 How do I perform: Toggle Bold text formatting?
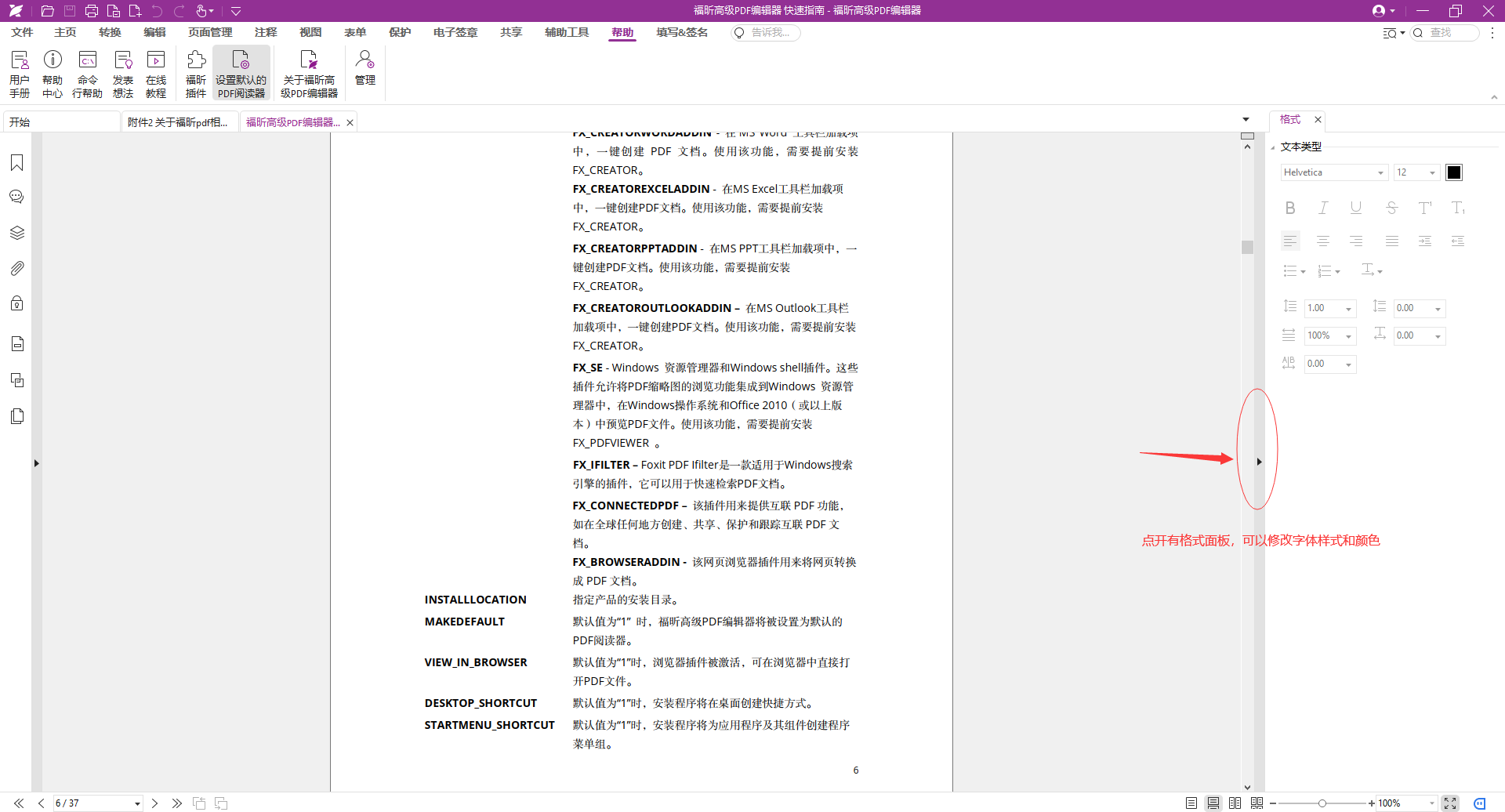pyautogui.click(x=1290, y=208)
